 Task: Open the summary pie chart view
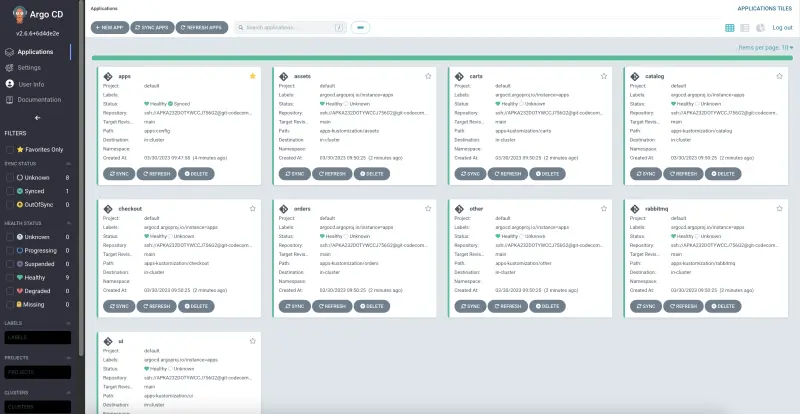pyautogui.click(x=760, y=27)
